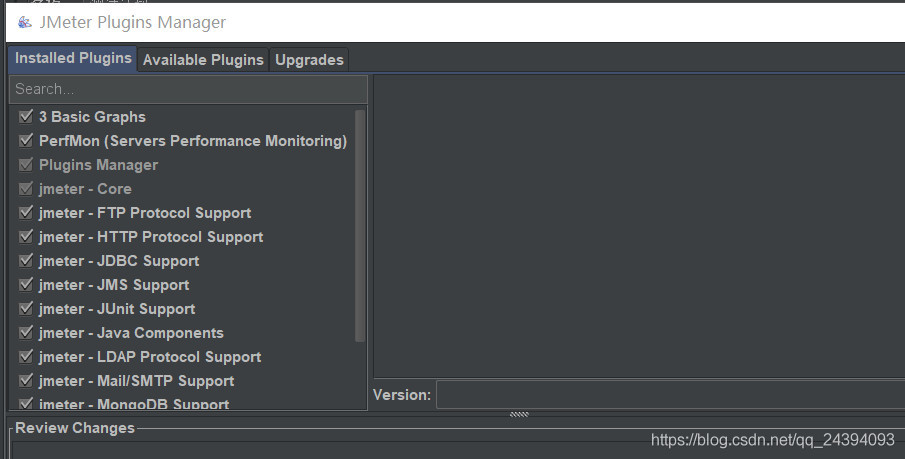Open the Version dropdown box
905x459 pixels.
click(x=670, y=395)
